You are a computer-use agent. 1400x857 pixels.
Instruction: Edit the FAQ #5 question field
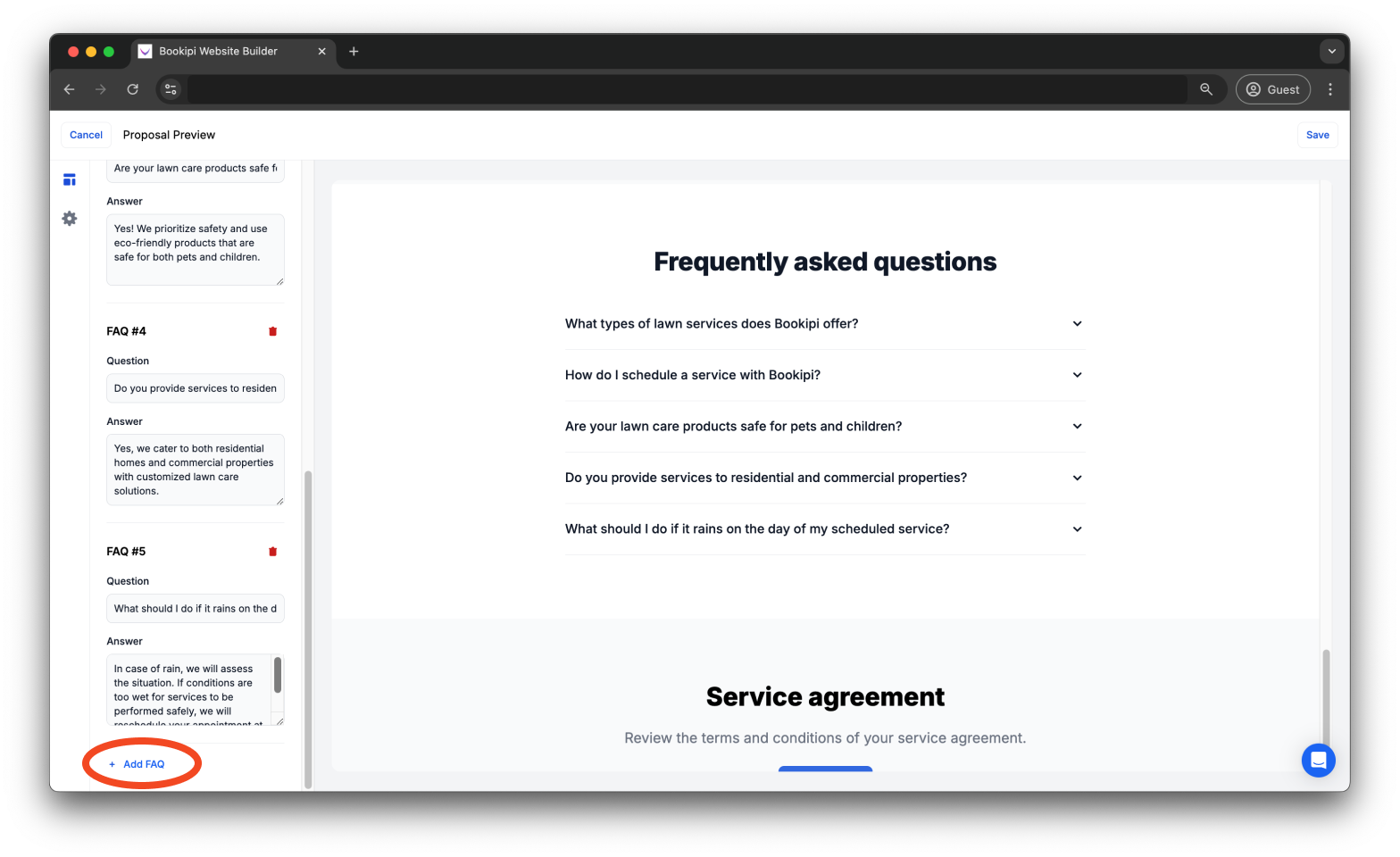click(195, 608)
